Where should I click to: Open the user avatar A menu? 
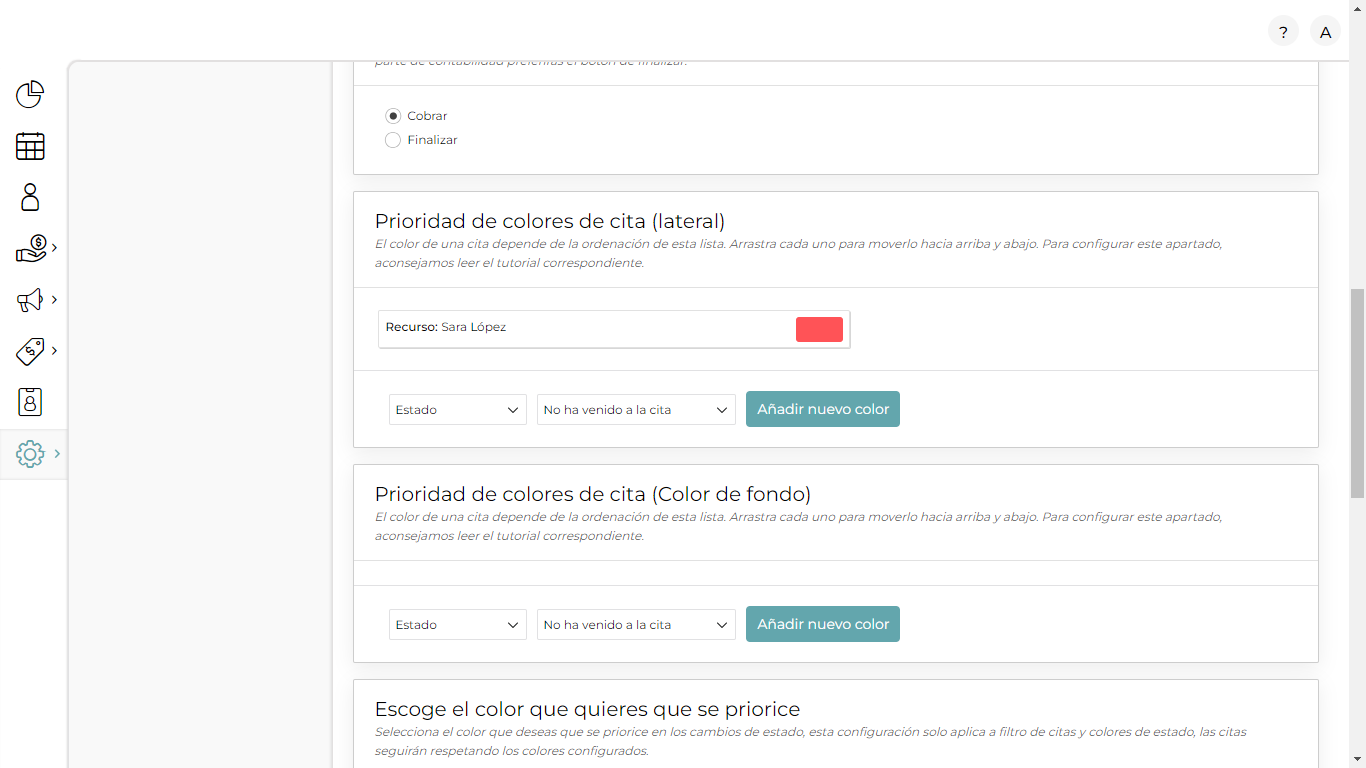(1325, 32)
